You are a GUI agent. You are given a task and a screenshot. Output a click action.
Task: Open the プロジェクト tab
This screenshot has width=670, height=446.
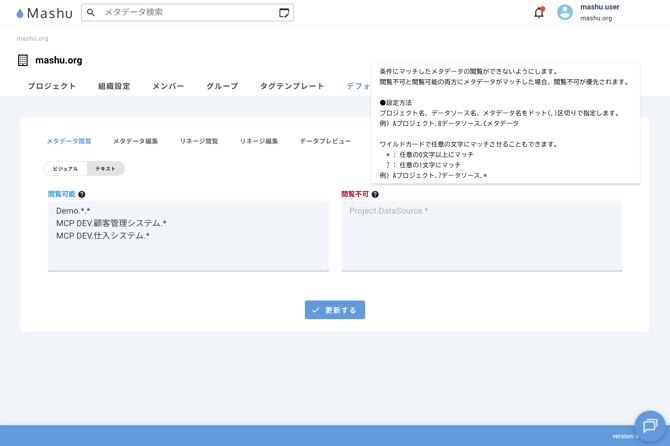[52, 87]
